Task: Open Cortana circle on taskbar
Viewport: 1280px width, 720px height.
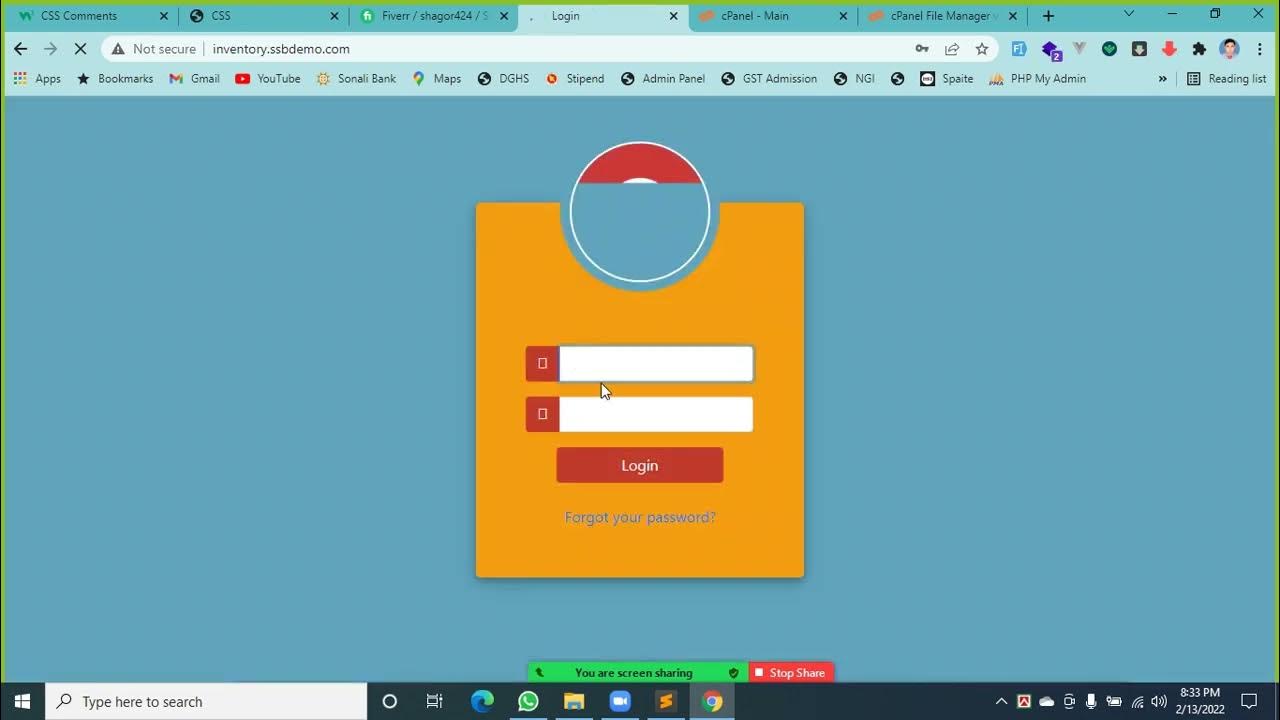Action: pos(390,701)
